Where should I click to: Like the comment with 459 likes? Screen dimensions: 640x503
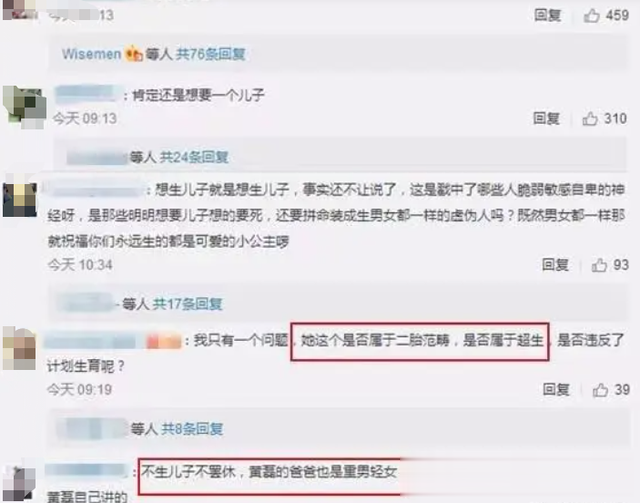tap(591, 16)
